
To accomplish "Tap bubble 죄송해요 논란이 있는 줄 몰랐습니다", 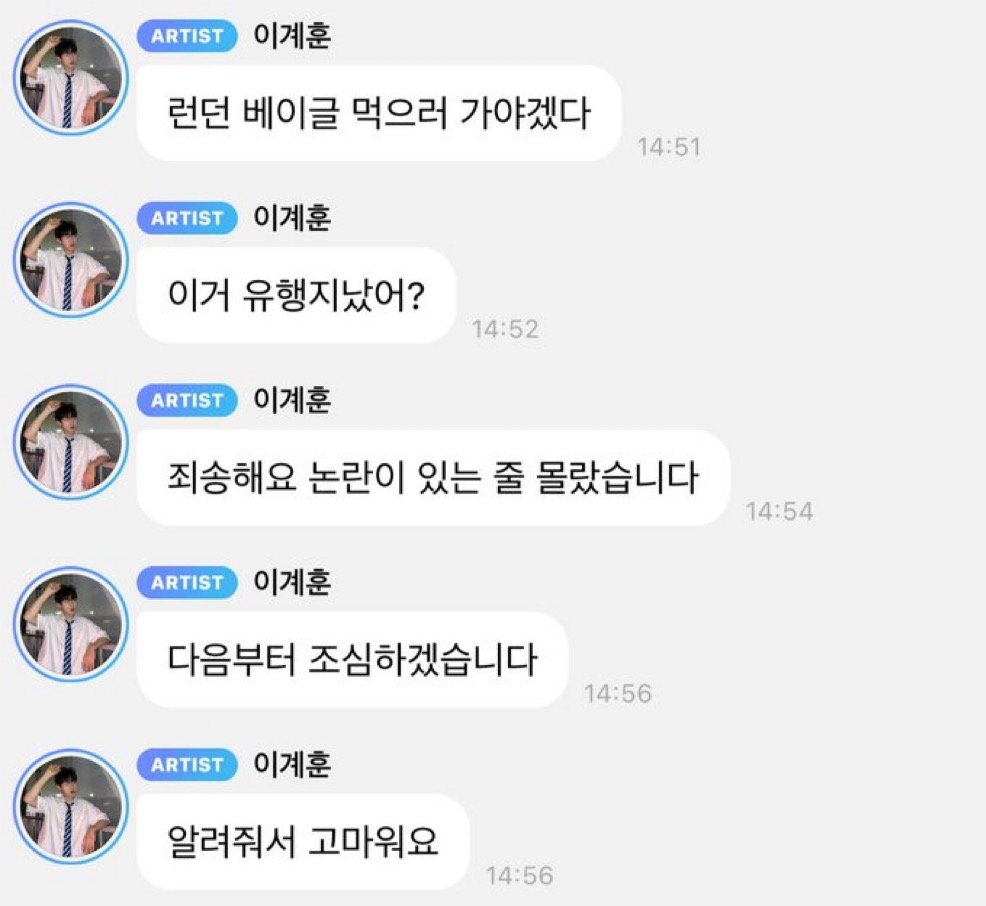I will [x=433, y=477].
